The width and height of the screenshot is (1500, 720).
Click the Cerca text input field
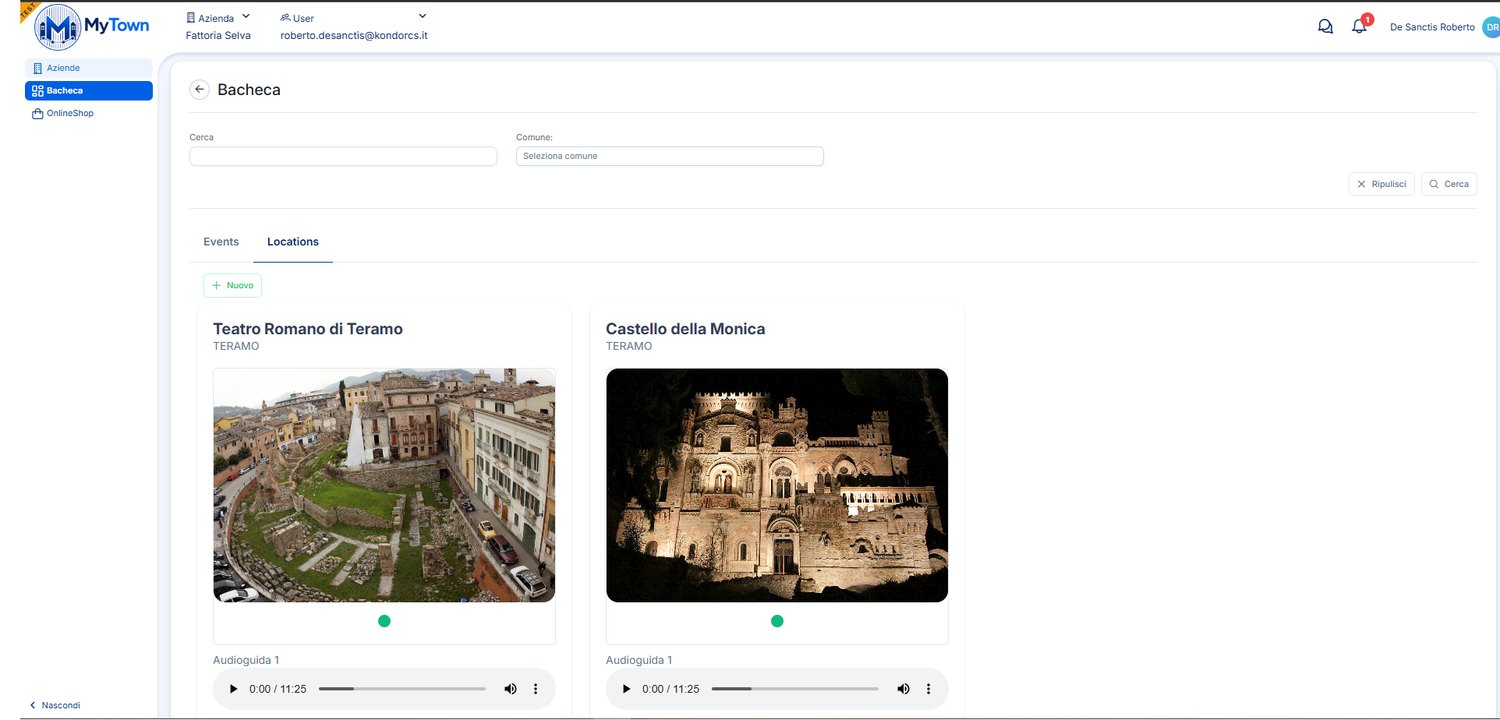[x=343, y=156]
